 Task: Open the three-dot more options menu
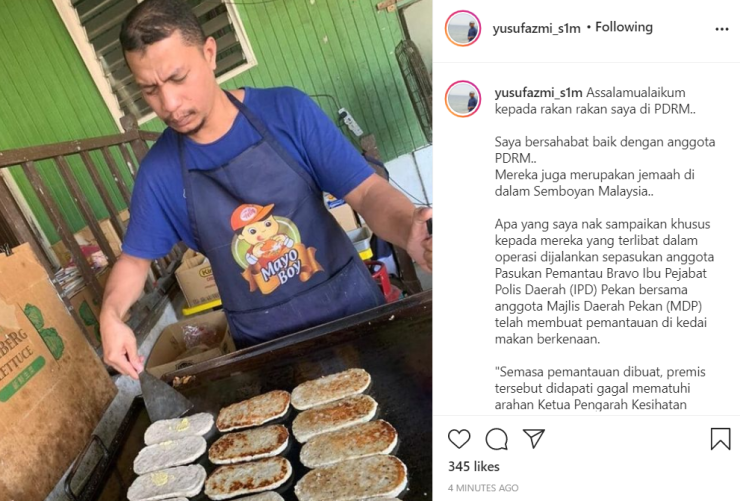tap(722, 29)
